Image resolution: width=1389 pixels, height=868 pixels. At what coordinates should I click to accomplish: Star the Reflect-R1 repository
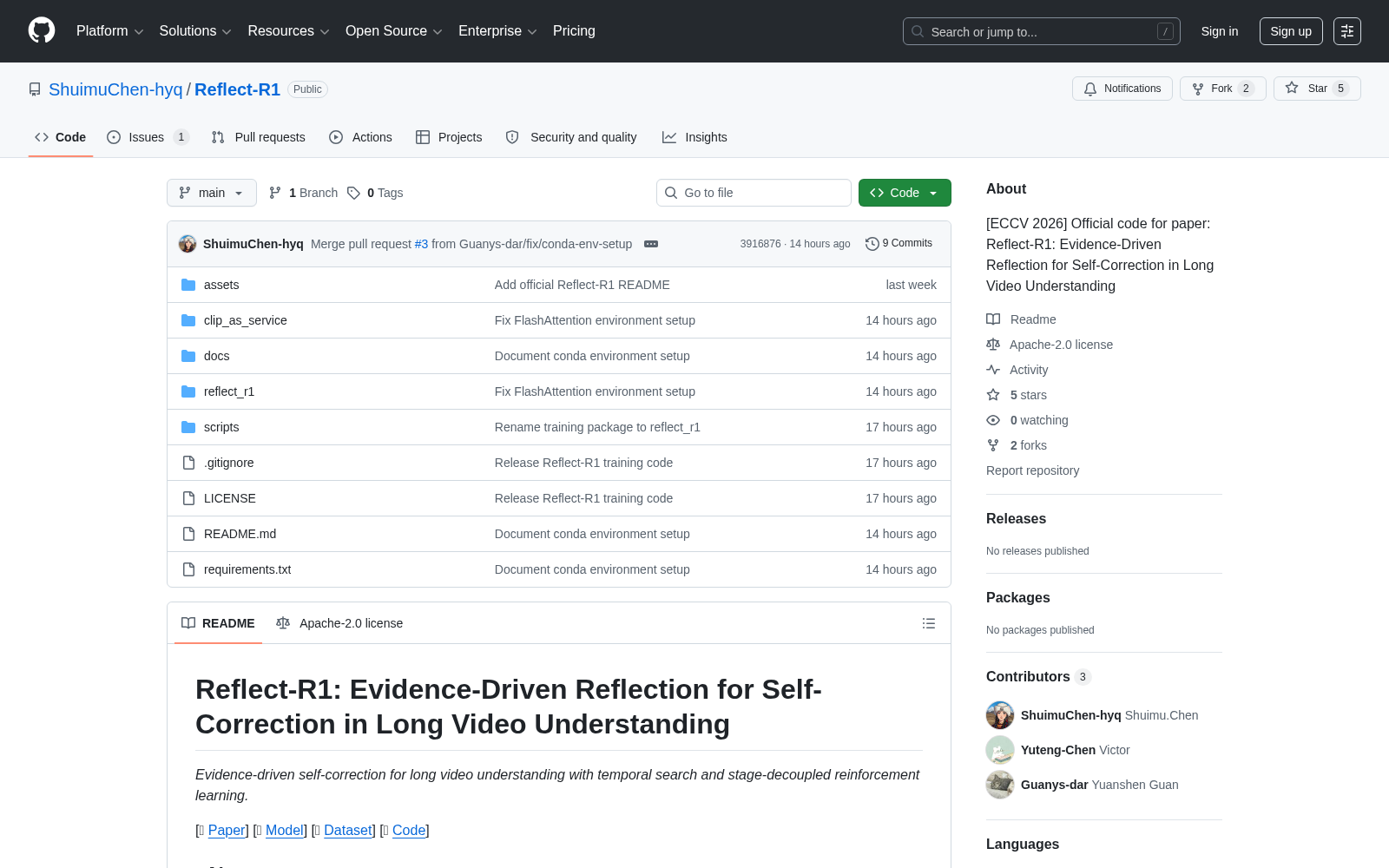coord(1317,89)
